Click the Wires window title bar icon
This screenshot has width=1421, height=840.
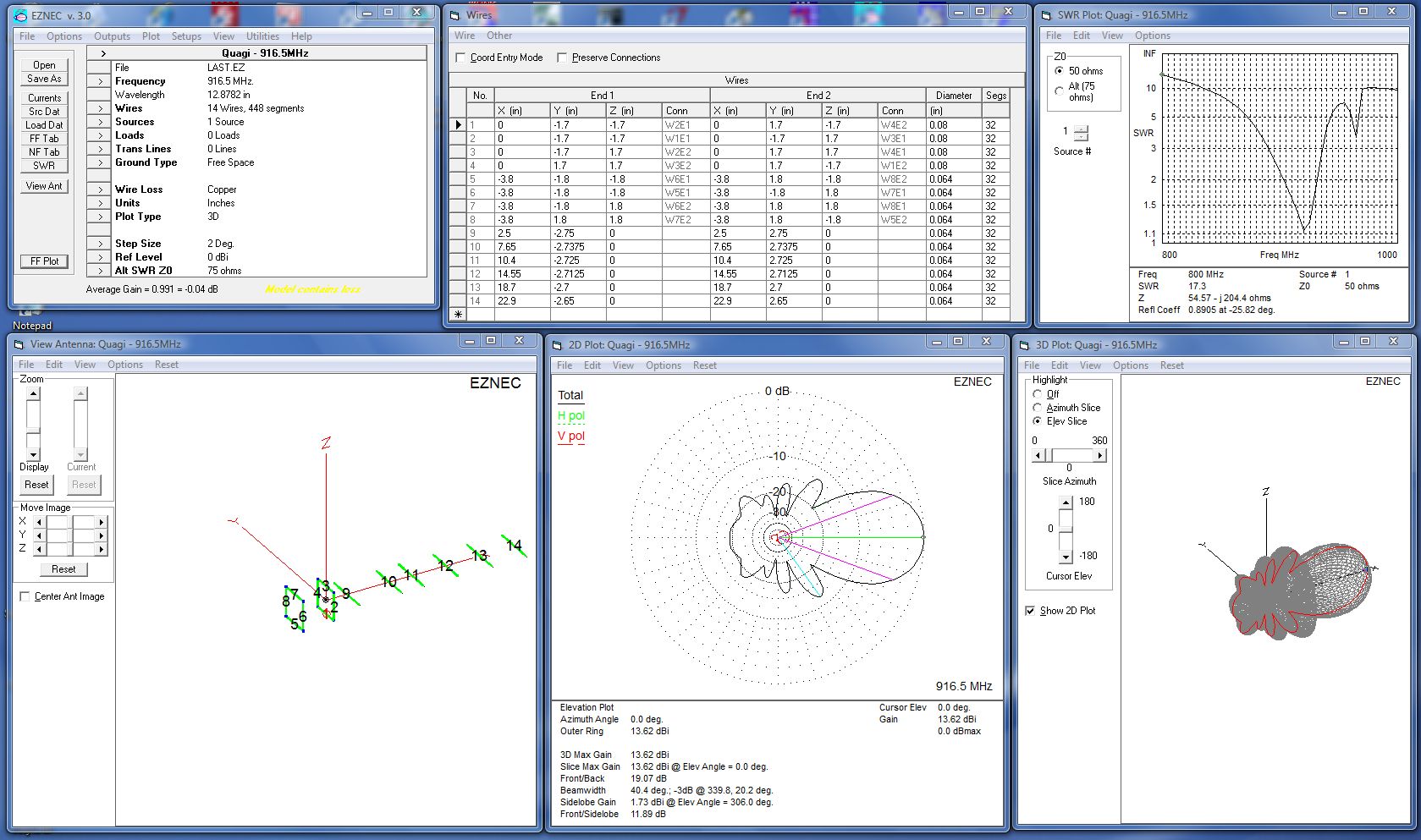tap(455, 15)
